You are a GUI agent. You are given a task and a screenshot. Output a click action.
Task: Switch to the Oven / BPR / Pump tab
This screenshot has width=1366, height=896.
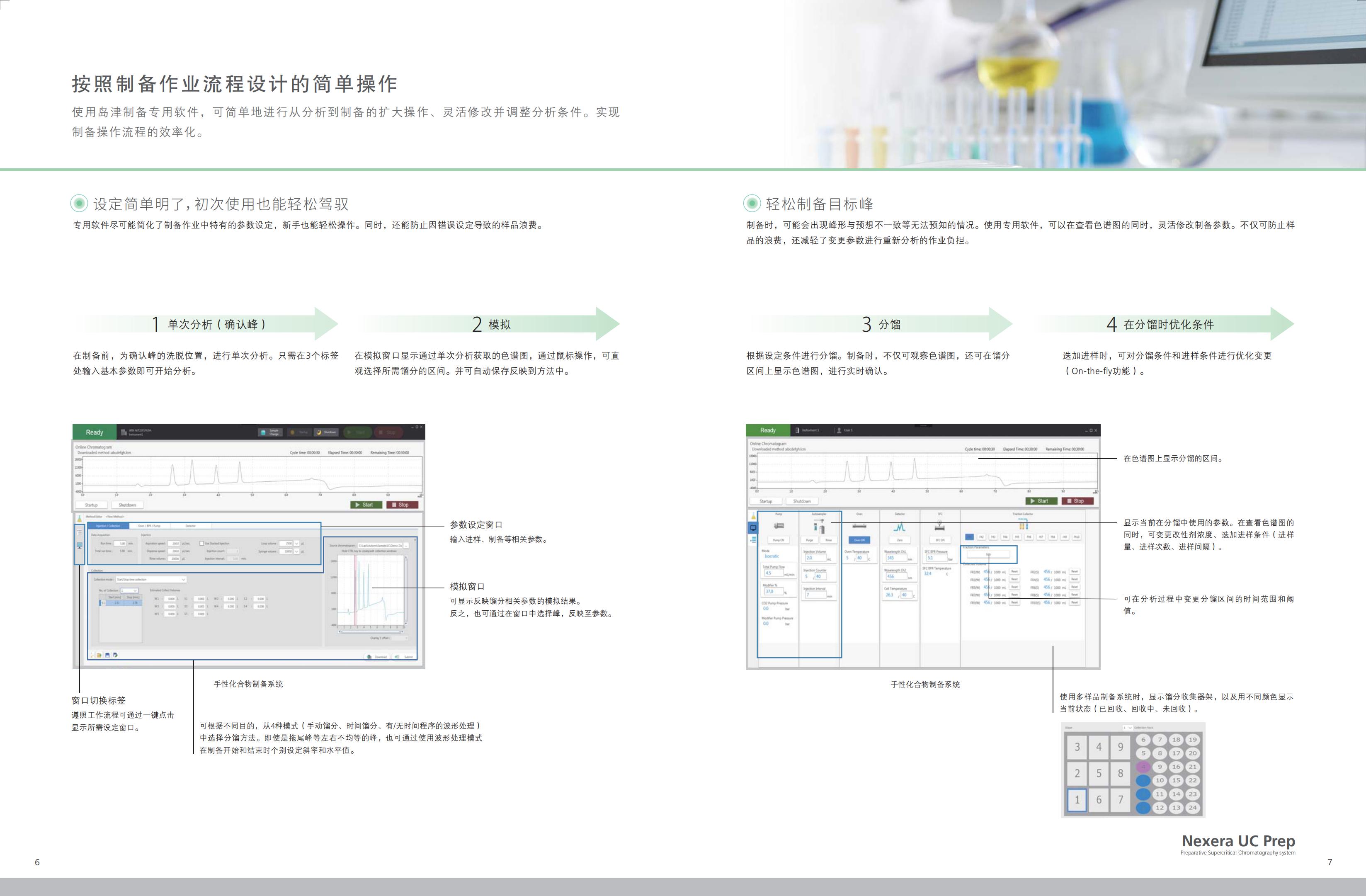coord(149,526)
